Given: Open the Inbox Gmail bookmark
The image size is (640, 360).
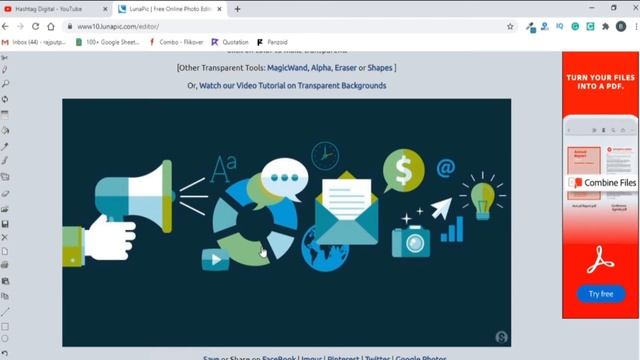Looking at the screenshot, I should (34, 42).
